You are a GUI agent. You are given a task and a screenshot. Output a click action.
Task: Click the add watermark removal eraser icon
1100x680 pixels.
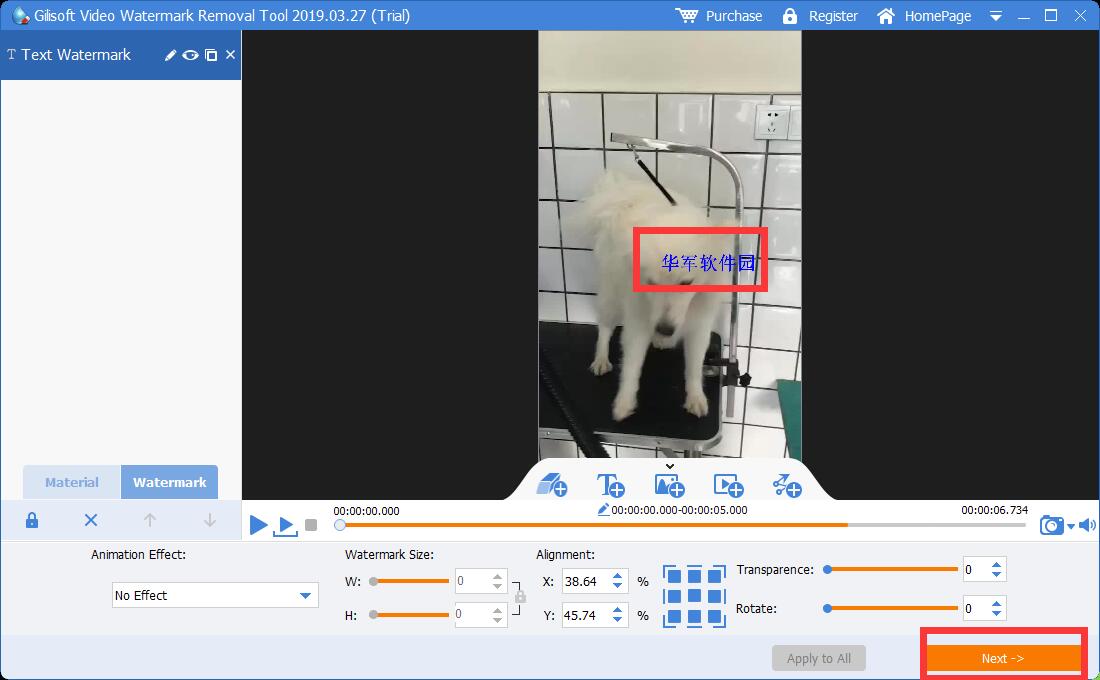(x=551, y=485)
